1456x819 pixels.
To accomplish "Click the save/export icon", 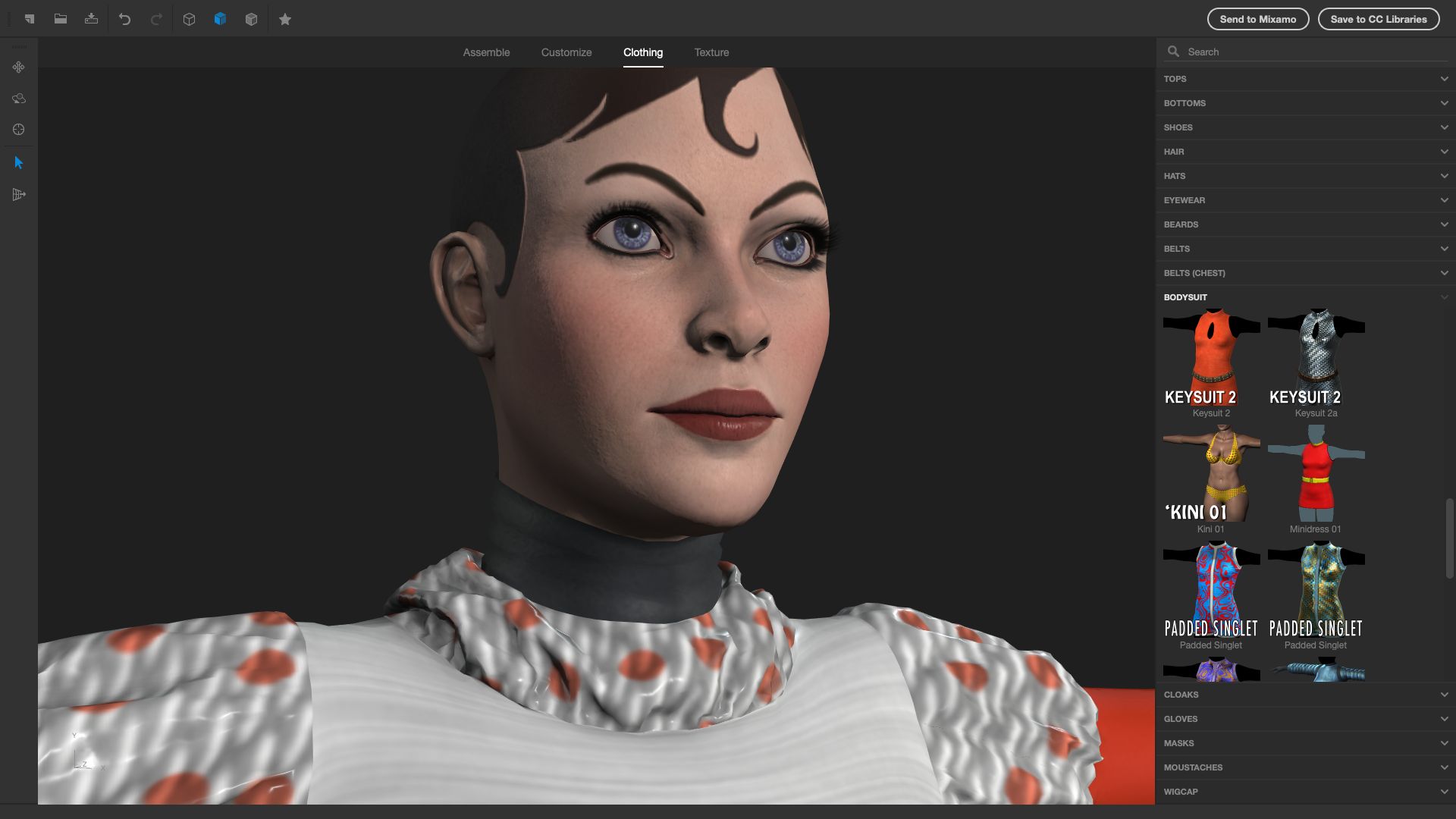I will point(91,19).
